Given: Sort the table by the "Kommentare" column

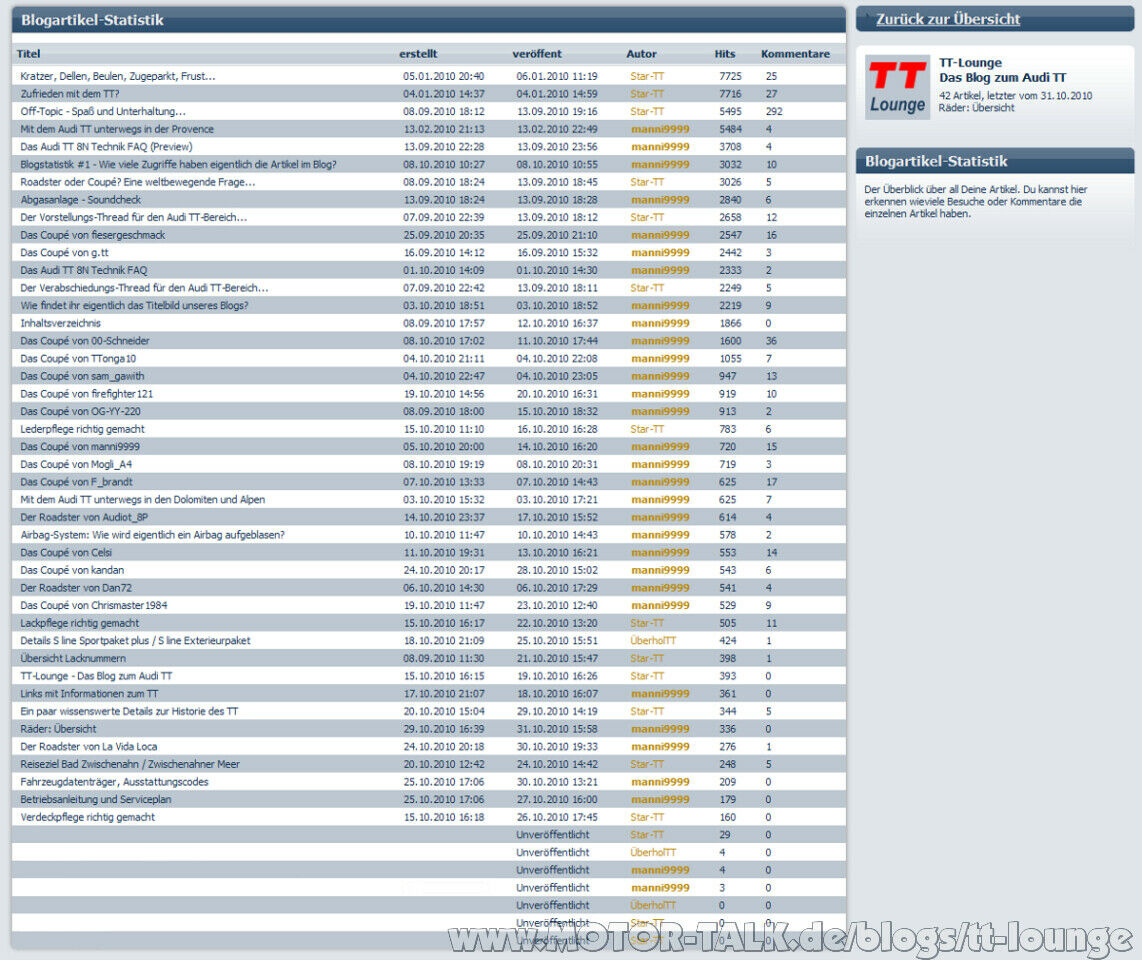Looking at the screenshot, I should pyautogui.click(x=795, y=54).
